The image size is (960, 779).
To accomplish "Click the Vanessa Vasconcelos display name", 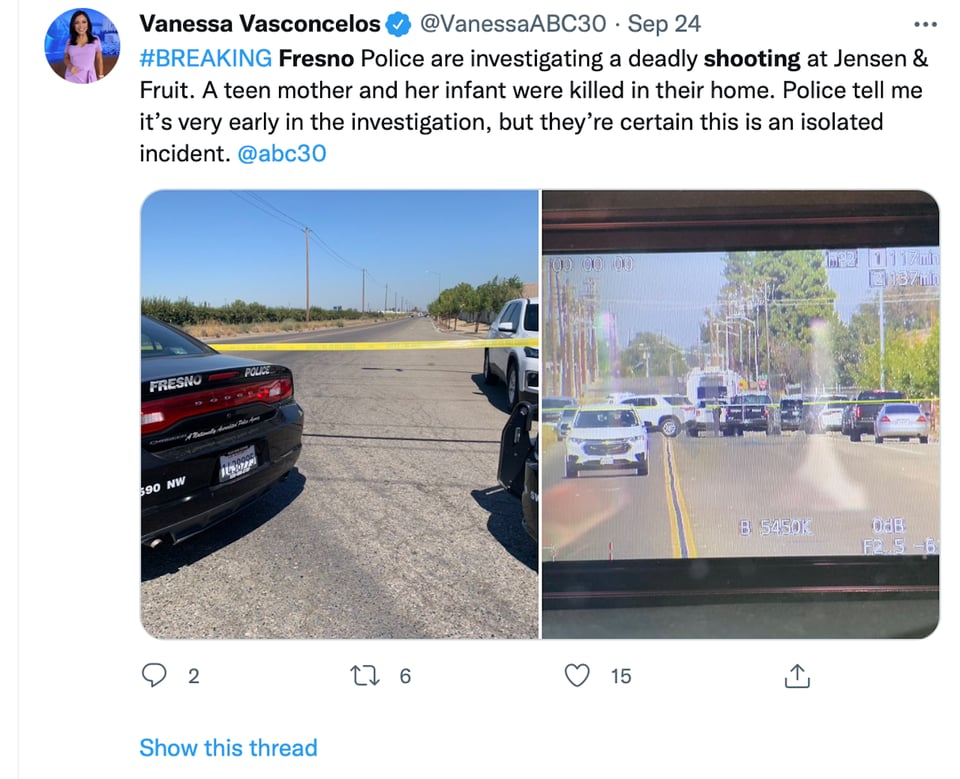I will (260, 24).
